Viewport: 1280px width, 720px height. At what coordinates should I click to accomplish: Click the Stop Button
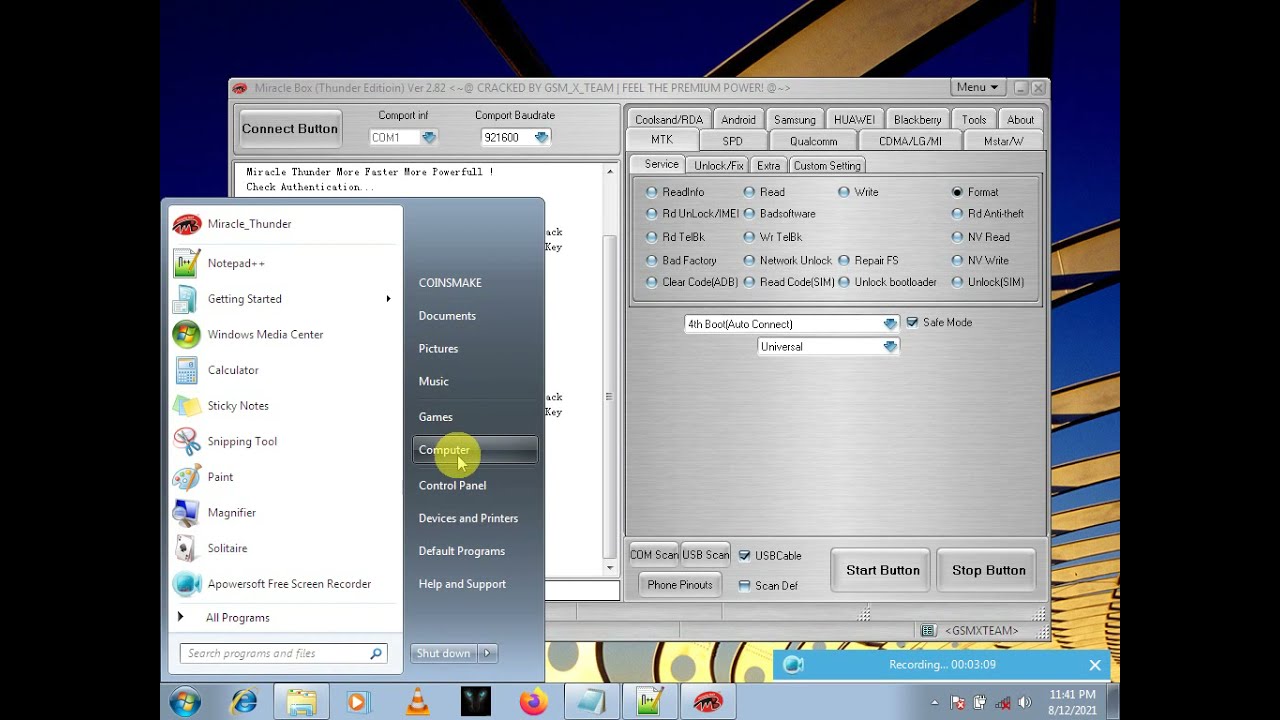989,571
